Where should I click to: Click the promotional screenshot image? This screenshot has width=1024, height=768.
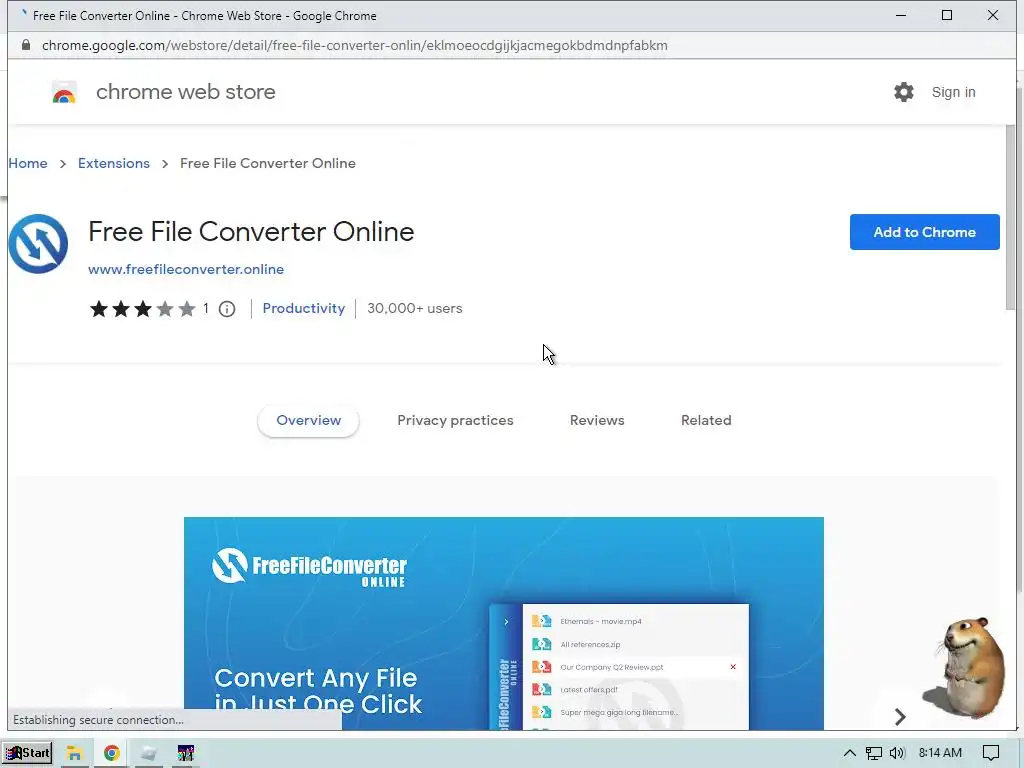click(x=504, y=623)
